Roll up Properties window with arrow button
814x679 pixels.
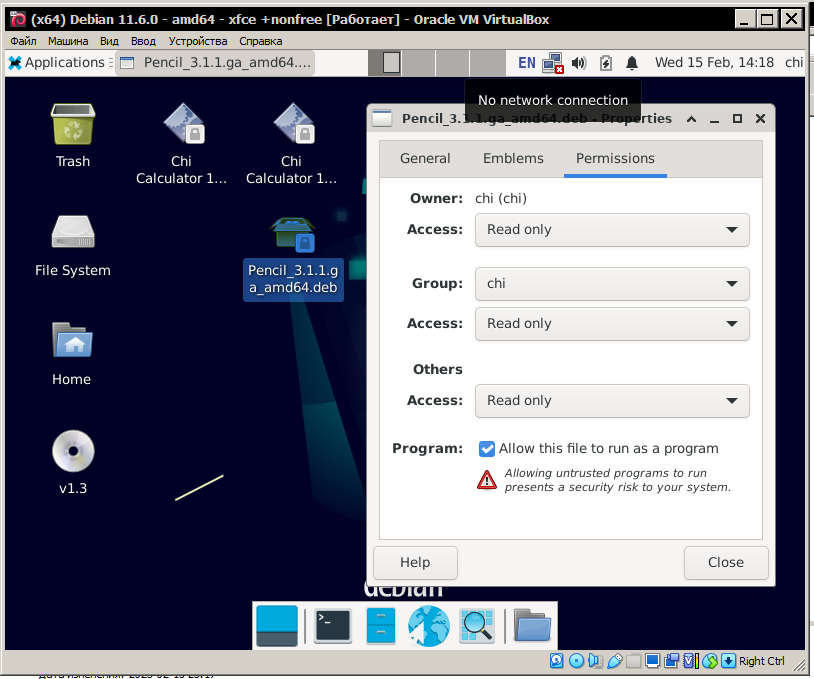tap(691, 119)
